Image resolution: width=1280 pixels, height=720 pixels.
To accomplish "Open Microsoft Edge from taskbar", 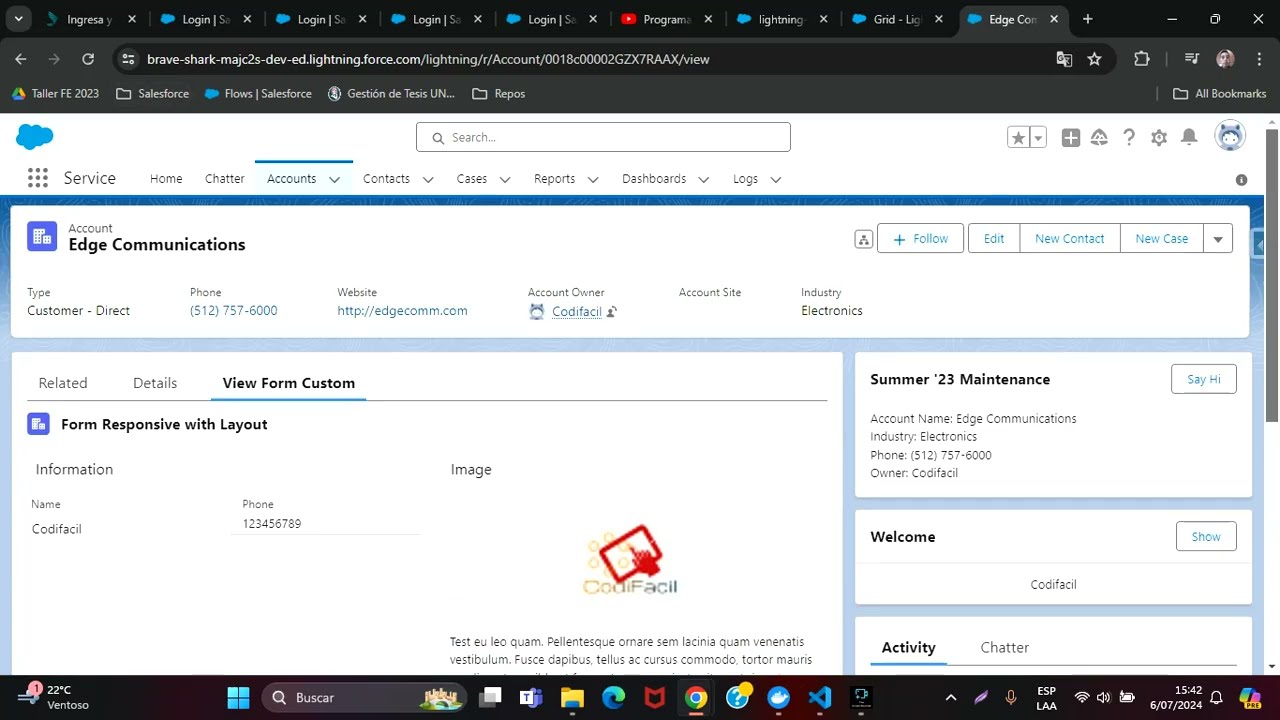I will click(613, 697).
